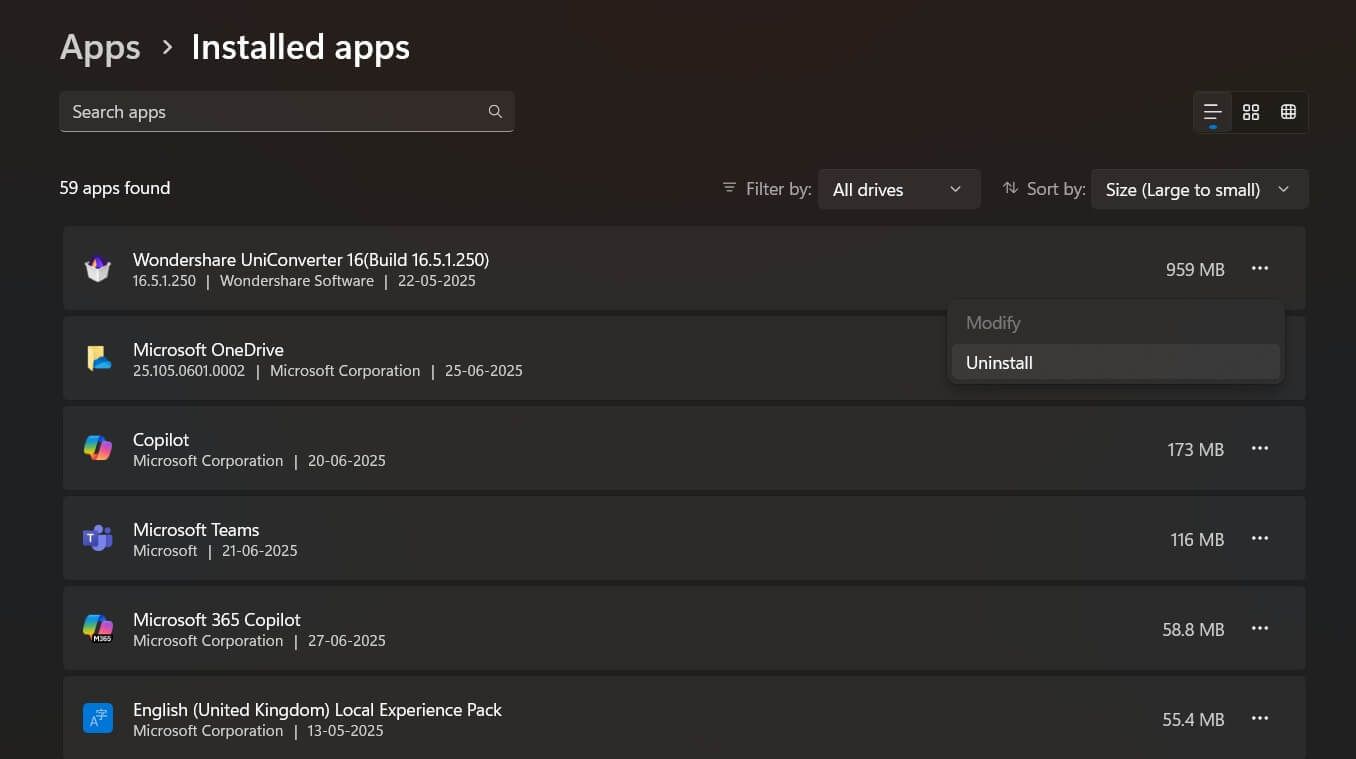This screenshot has width=1356, height=759.
Task: Click inside the Search apps field
Action: click(250, 111)
